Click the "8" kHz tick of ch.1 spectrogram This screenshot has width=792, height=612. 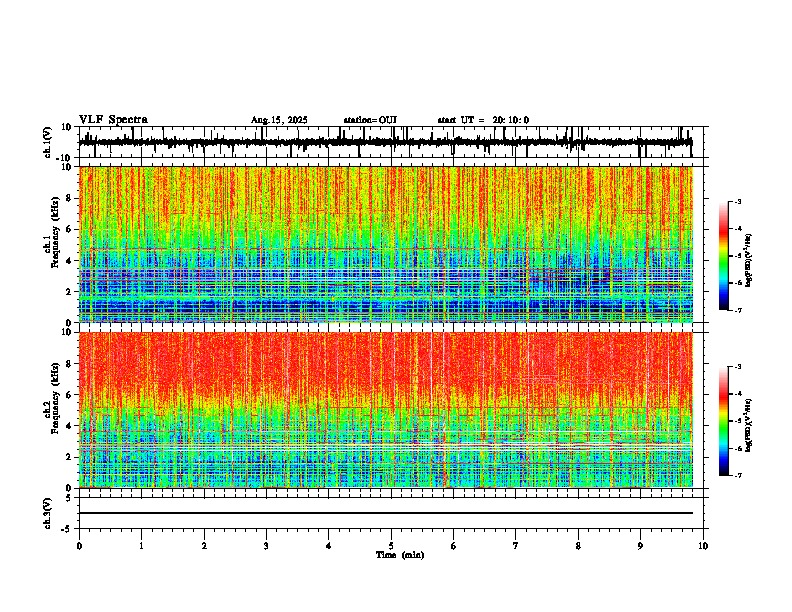point(70,198)
